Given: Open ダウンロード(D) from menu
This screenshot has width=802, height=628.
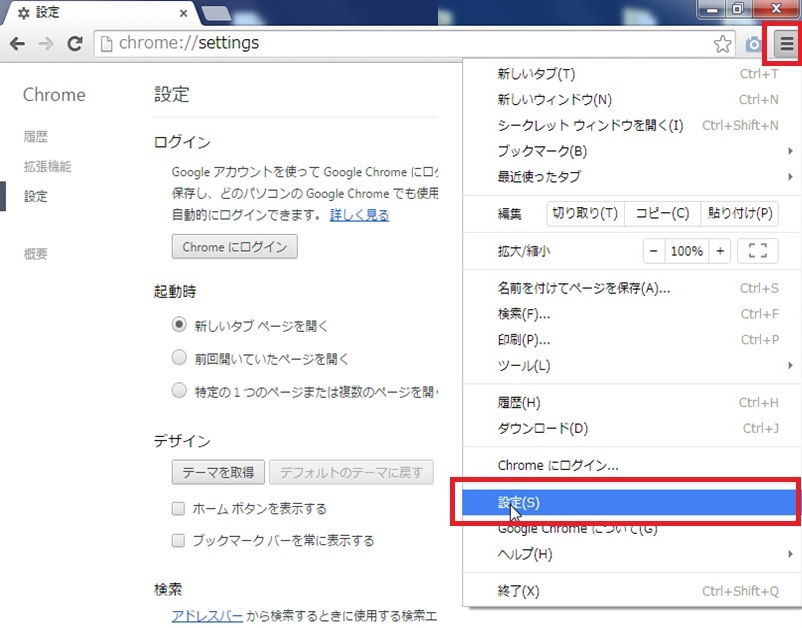Looking at the screenshot, I should [631, 429].
